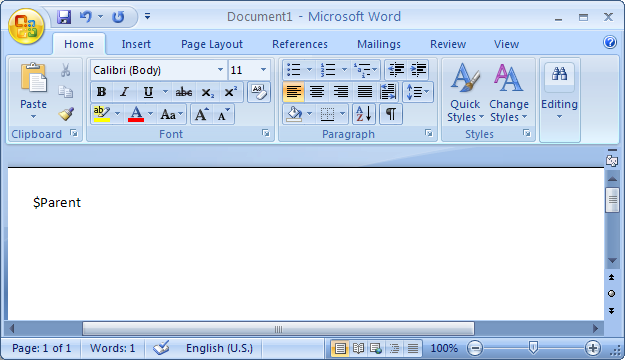Decrease the paragraph indent
625x360 pixels.
396,70
